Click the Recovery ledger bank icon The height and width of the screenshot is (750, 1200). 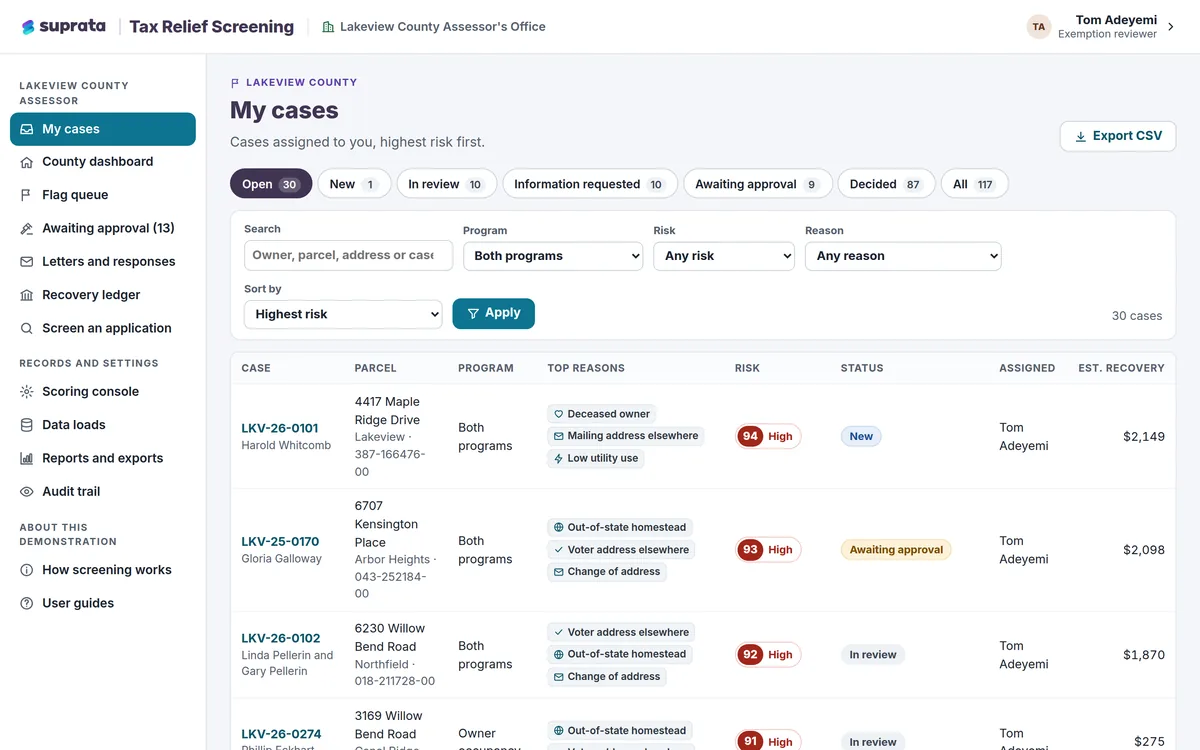coord(27,295)
